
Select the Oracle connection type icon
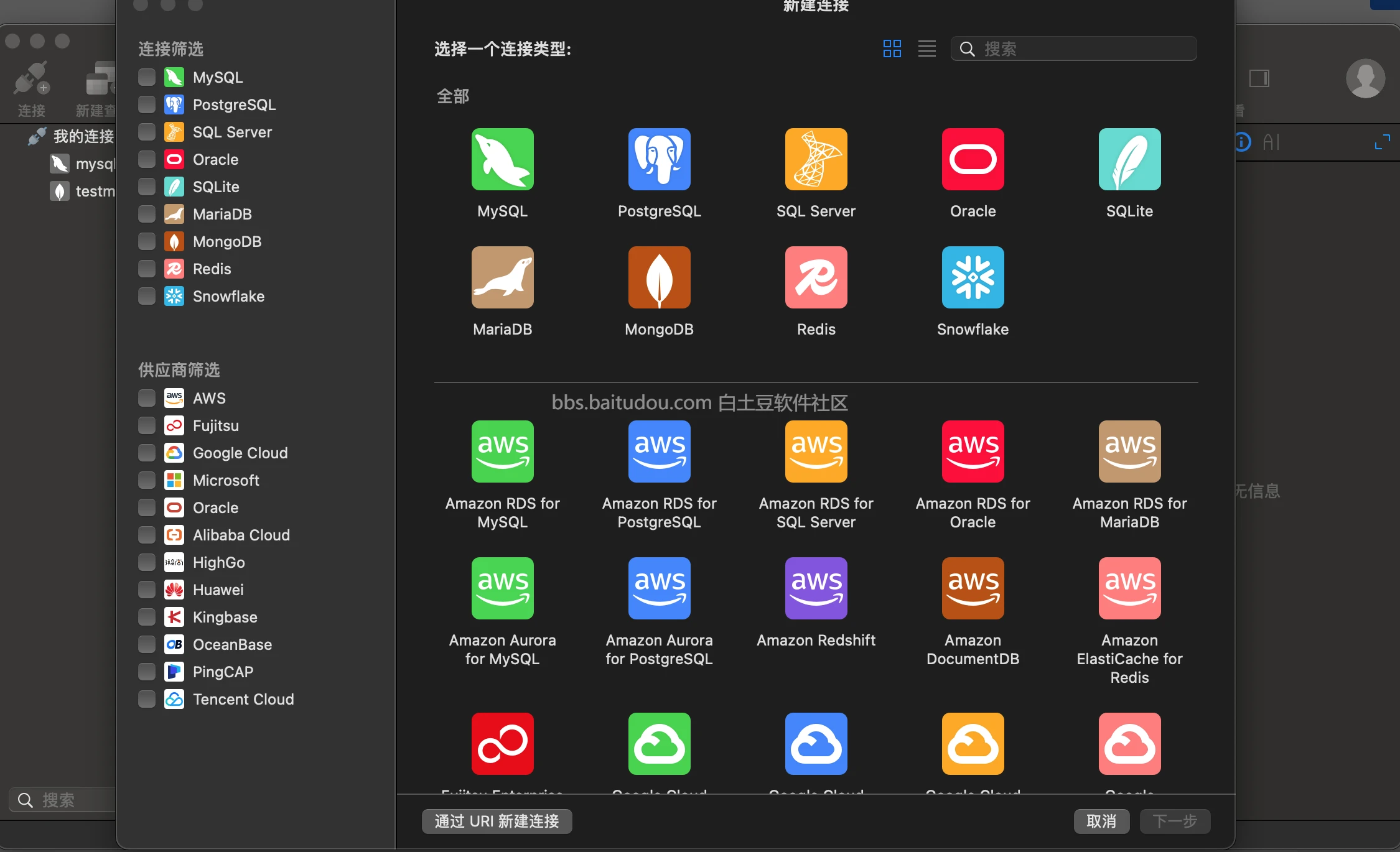coord(973,159)
